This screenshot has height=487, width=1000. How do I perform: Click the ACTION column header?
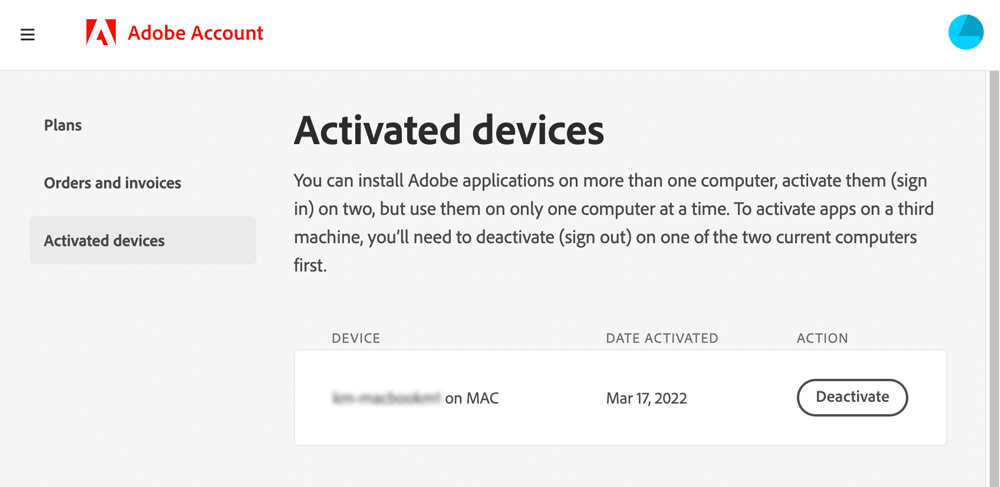(822, 338)
